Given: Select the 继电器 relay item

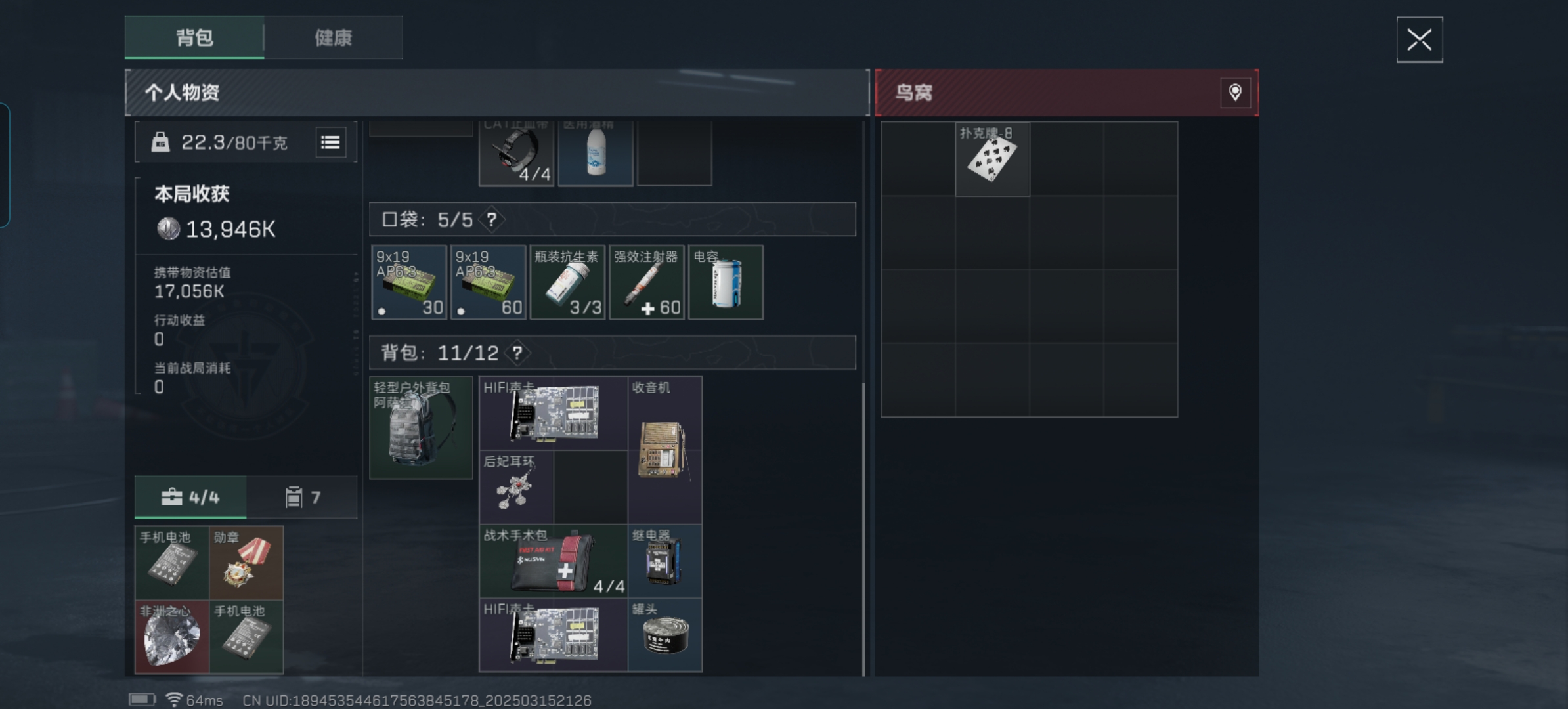Looking at the screenshot, I should (664, 561).
